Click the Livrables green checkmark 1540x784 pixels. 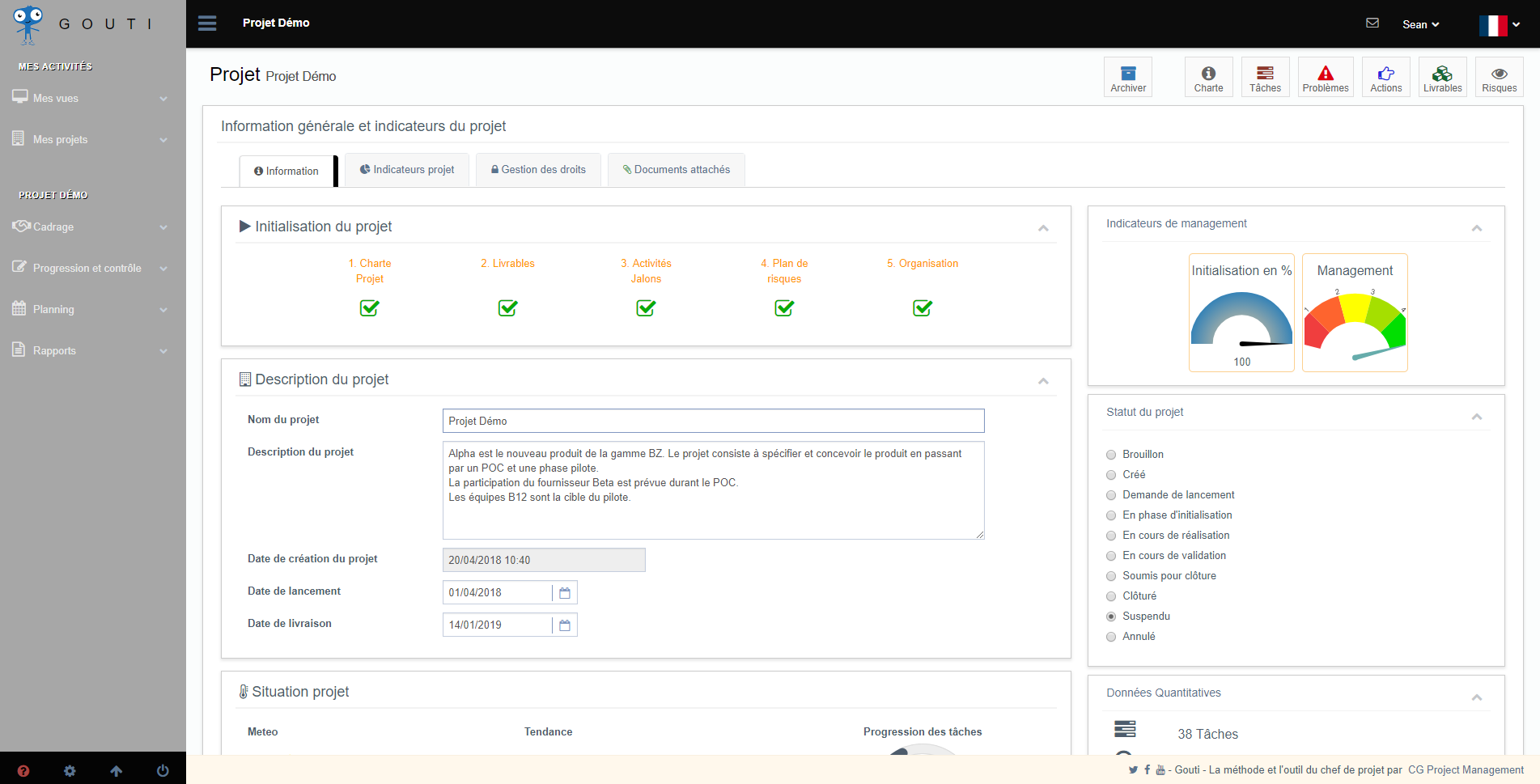point(507,308)
